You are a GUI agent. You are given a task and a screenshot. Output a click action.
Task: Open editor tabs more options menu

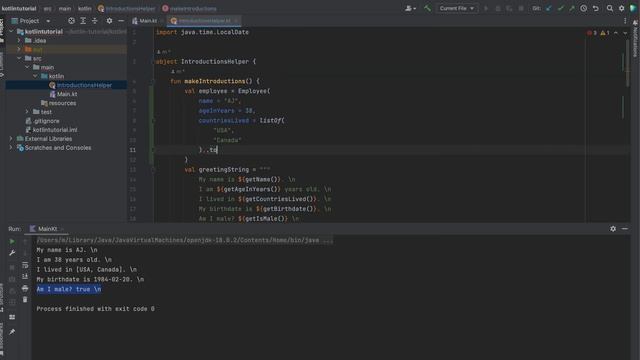coord(625,21)
